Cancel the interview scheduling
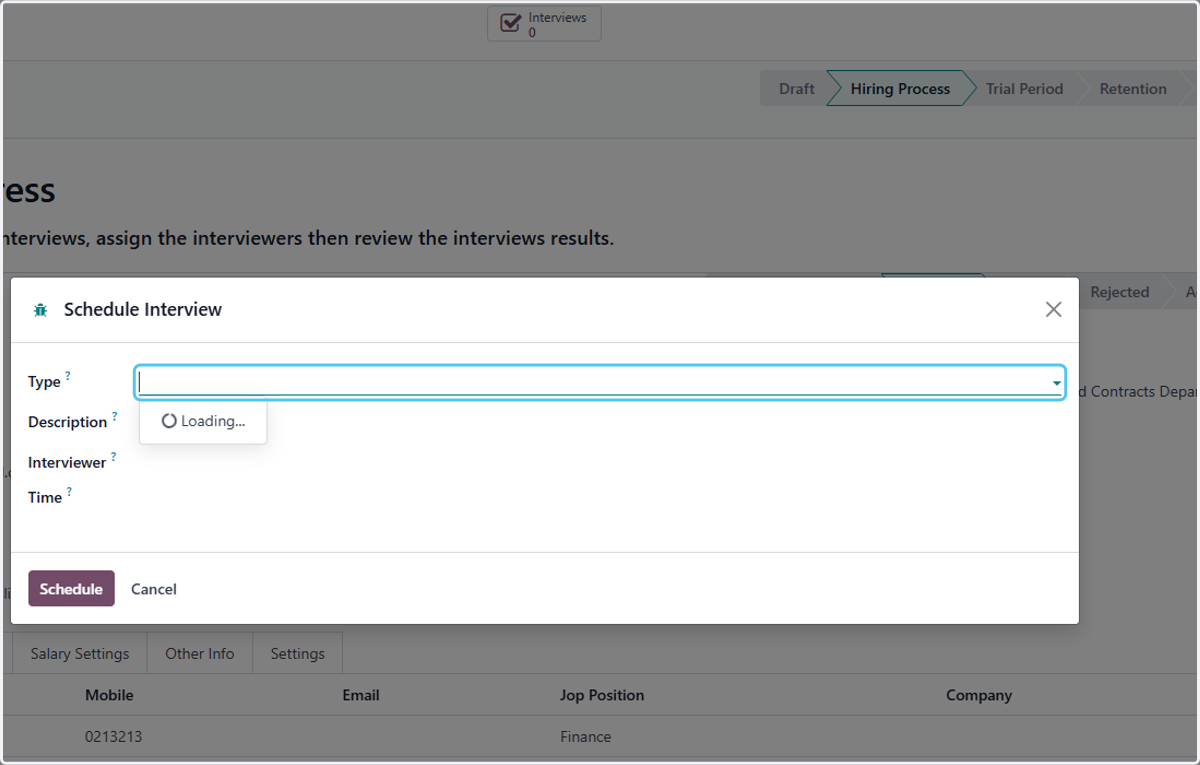The image size is (1200, 765). (x=154, y=589)
